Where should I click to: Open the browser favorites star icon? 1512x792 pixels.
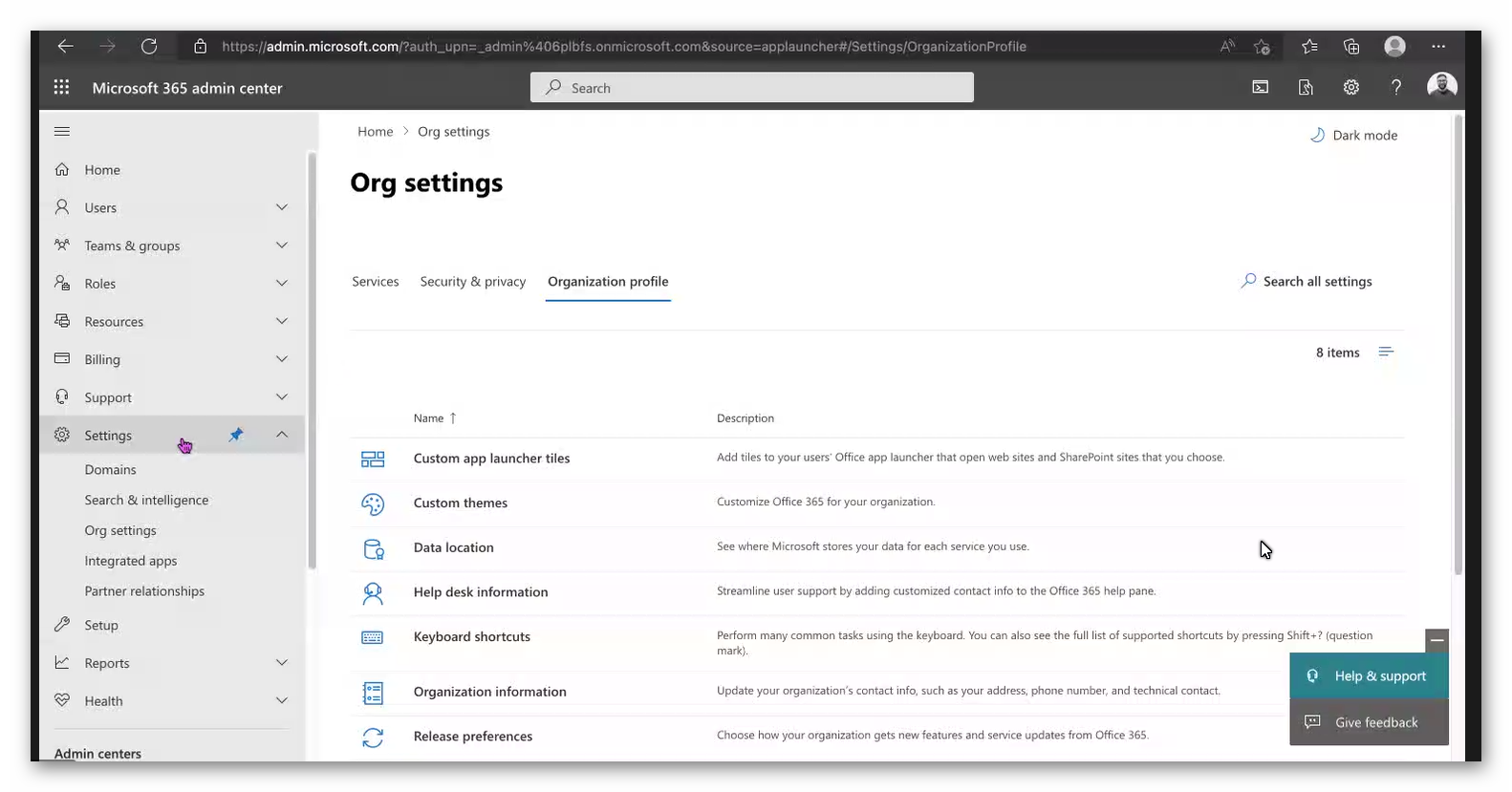[1309, 46]
